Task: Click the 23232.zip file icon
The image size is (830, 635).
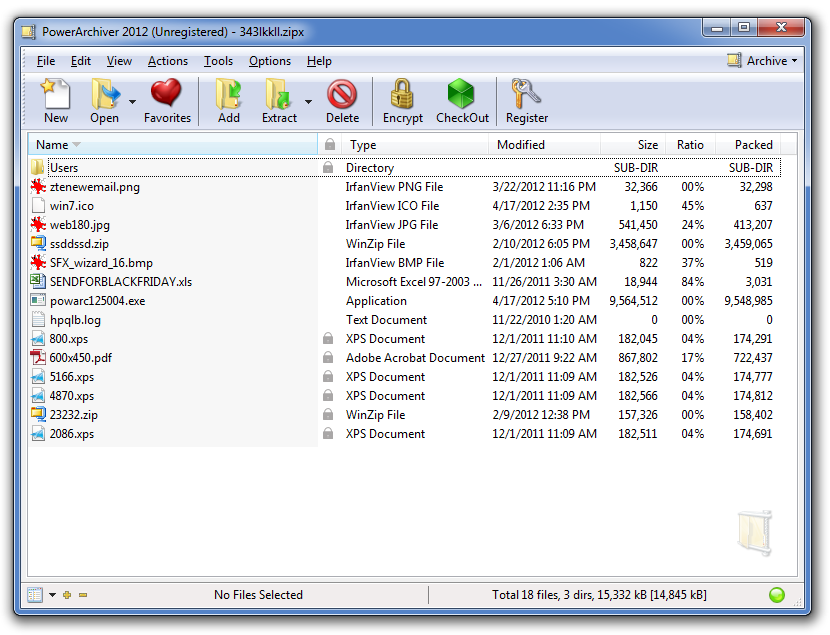Action: [x=38, y=414]
